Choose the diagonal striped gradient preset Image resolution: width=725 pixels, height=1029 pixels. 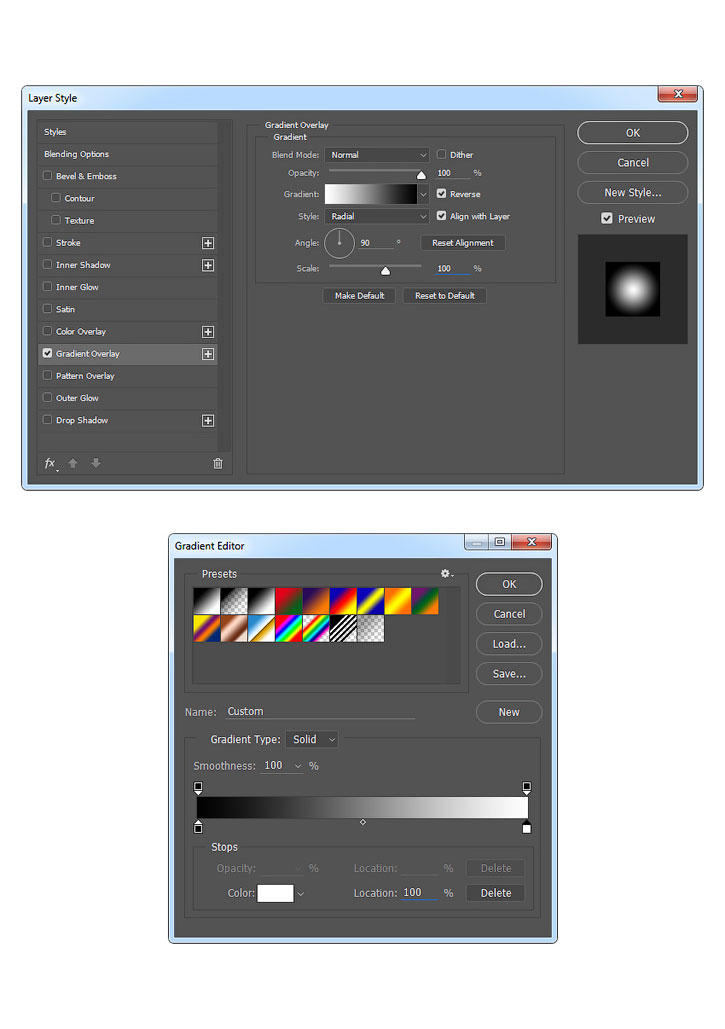point(343,629)
